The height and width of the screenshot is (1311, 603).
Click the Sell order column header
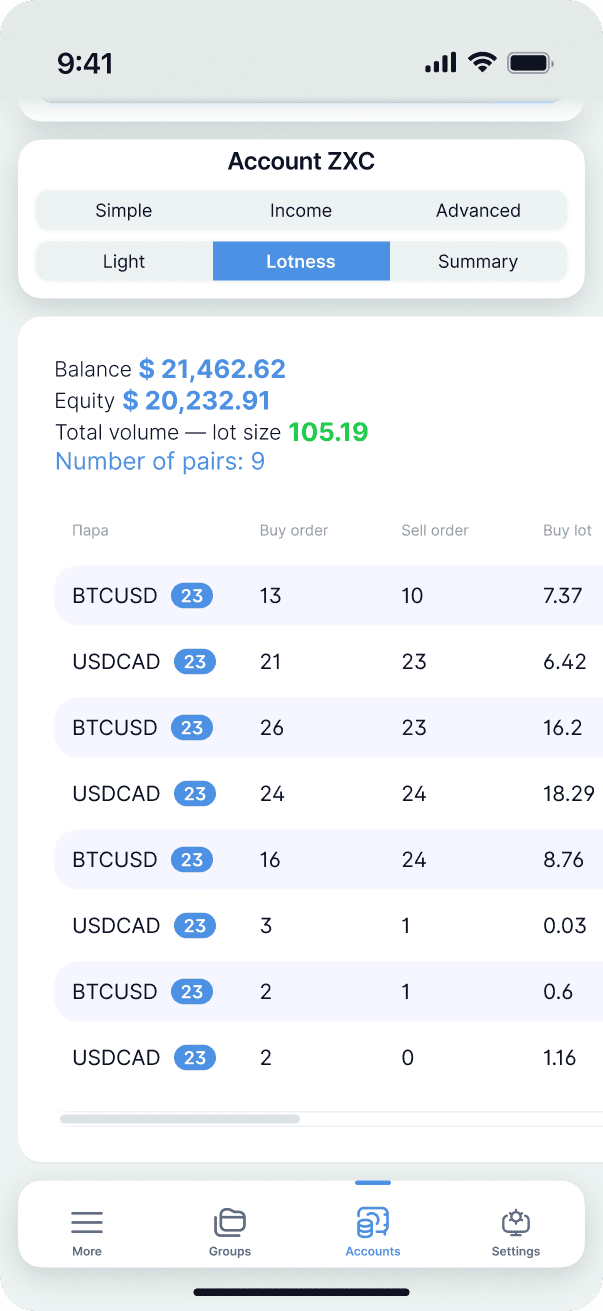(435, 531)
